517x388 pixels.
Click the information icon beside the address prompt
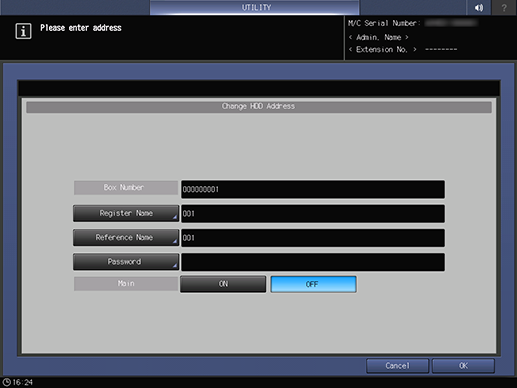tap(23, 31)
